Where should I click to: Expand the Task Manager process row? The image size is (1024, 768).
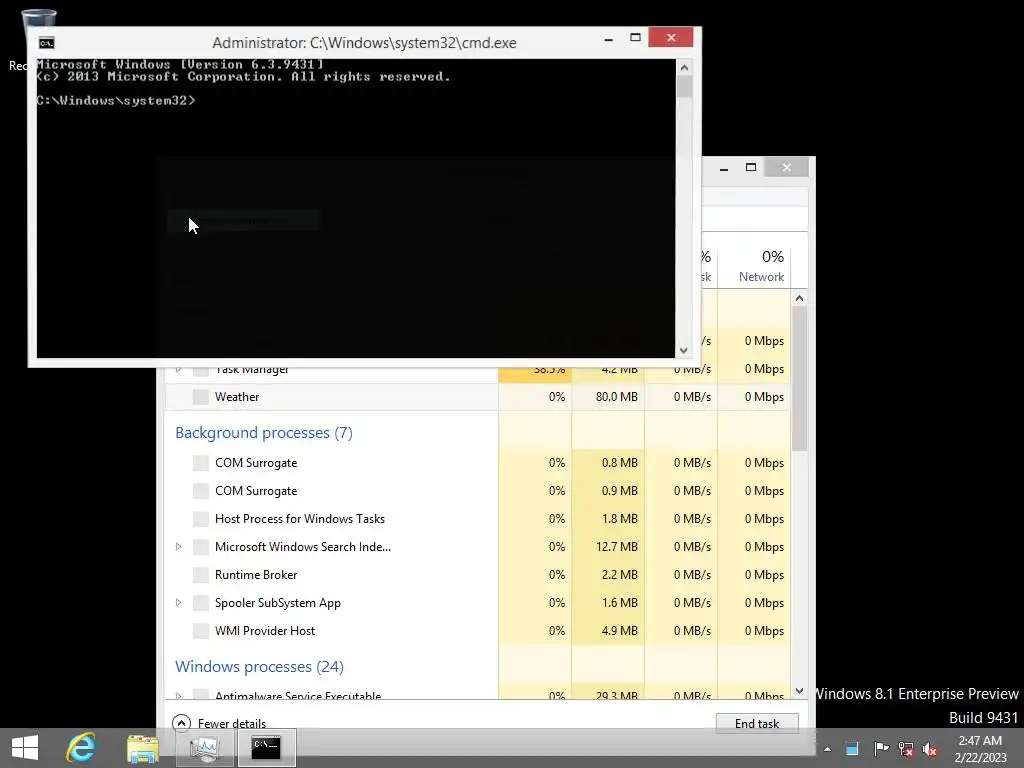(x=178, y=370)
